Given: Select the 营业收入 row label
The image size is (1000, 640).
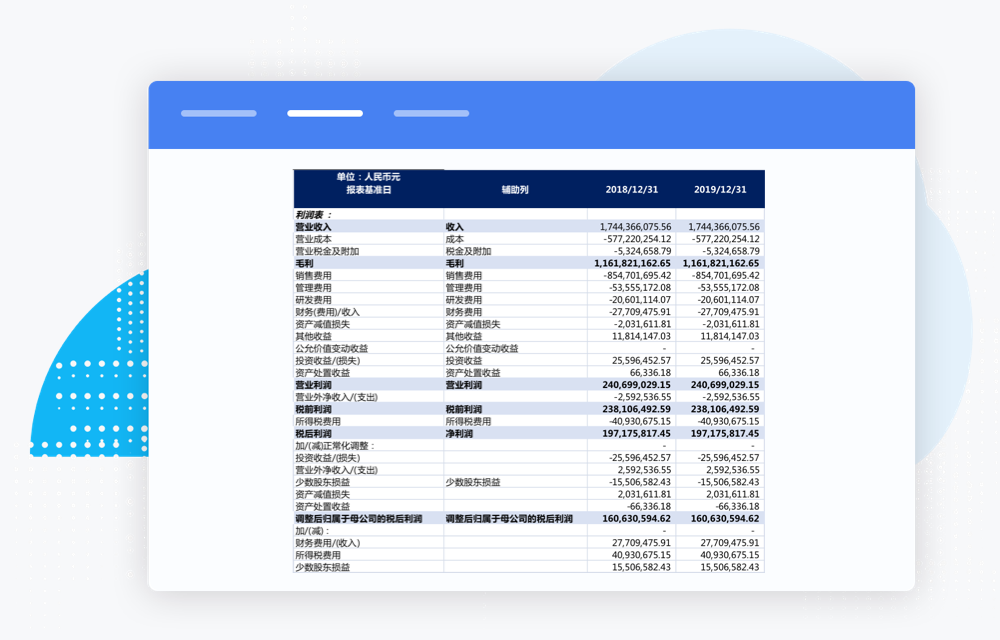Looking at the screenshot, I should (313, 227).
